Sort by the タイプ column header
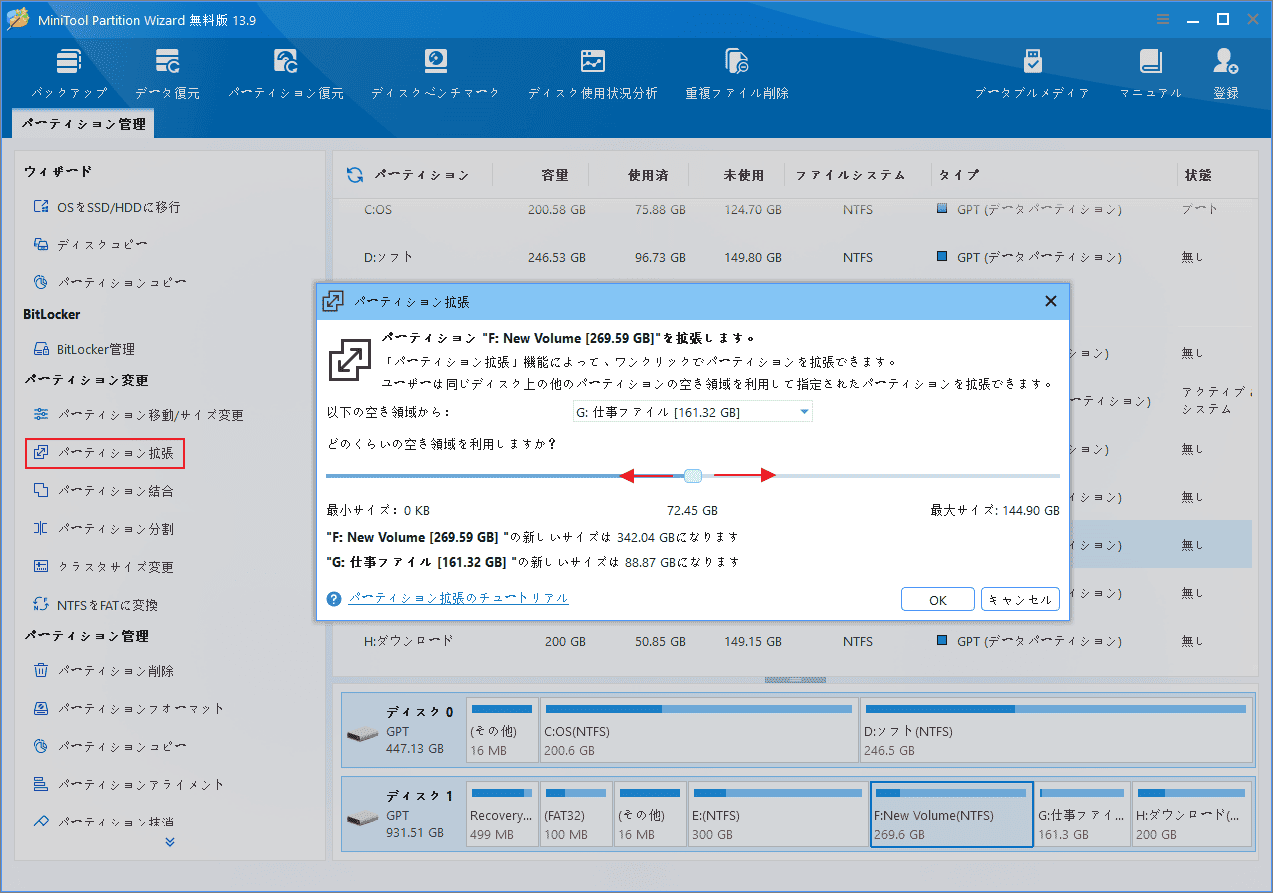 (x=958, y=175)
